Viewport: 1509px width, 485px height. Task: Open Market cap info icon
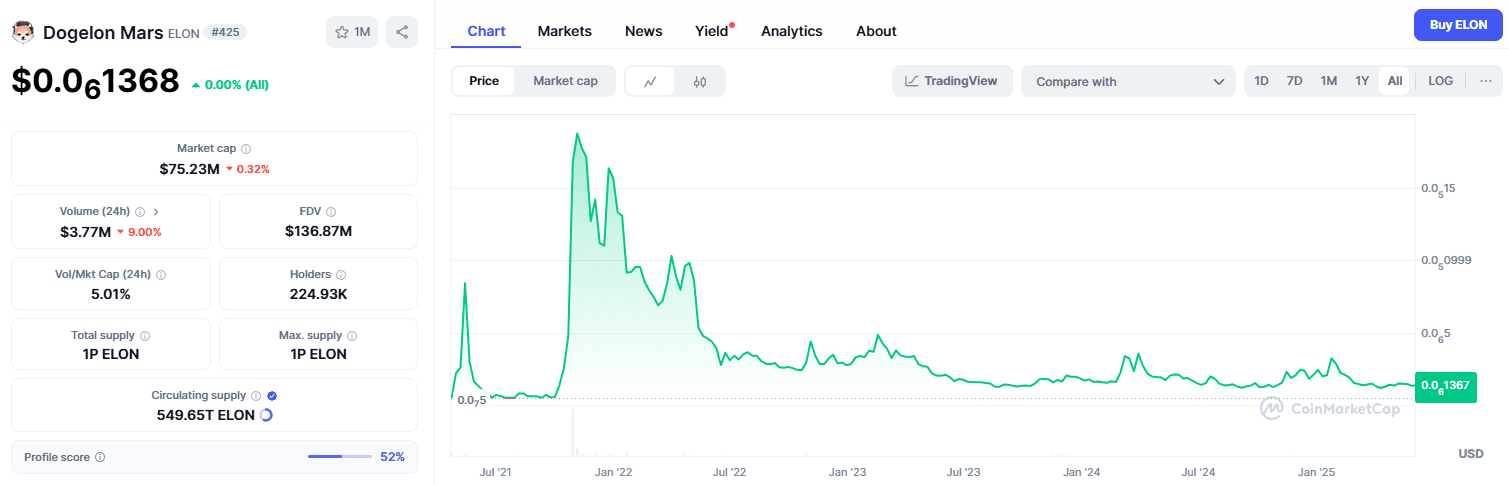(x=246, y=148)
